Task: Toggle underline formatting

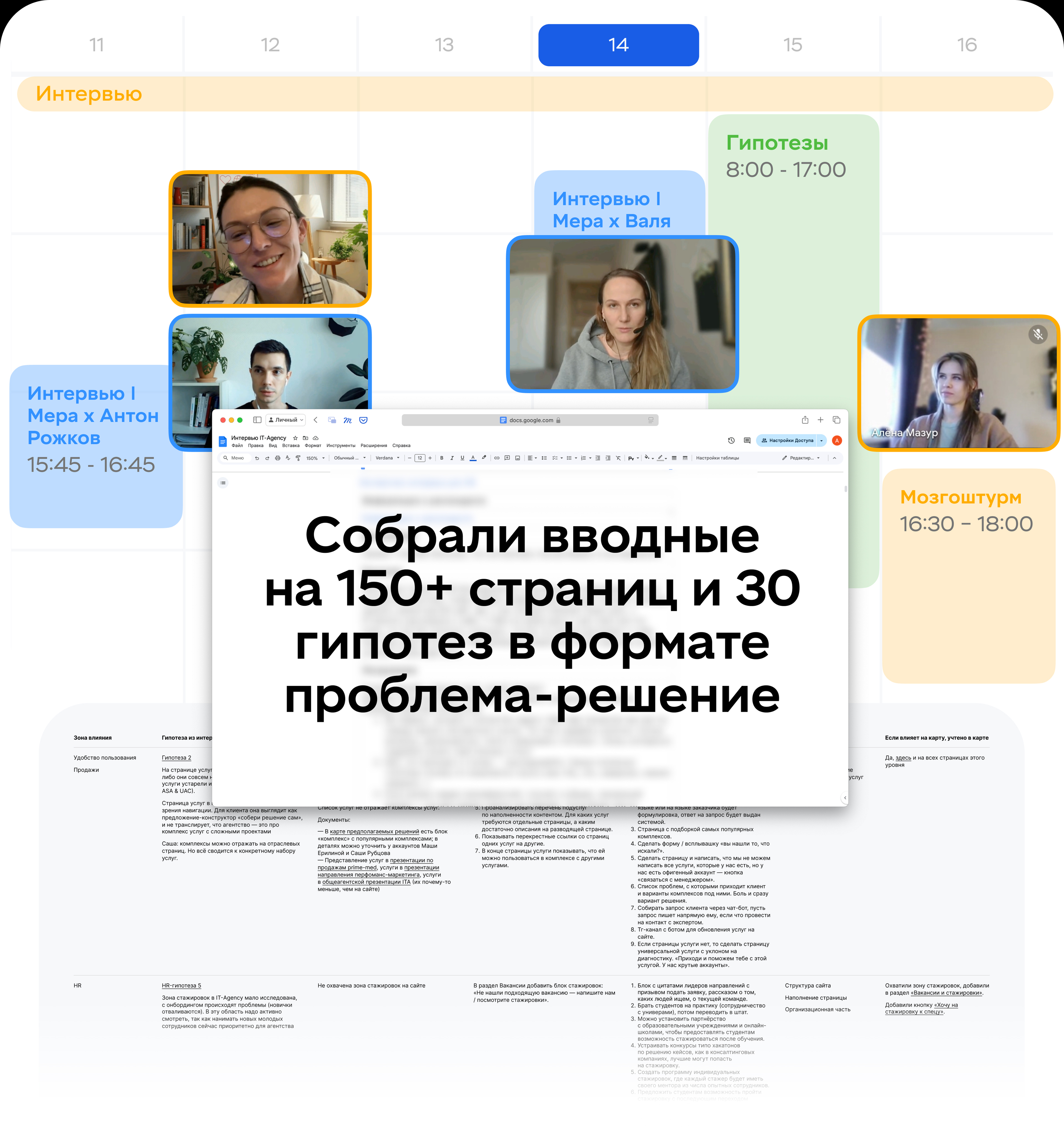Action: pyautogui.click(x=462, y=458)
